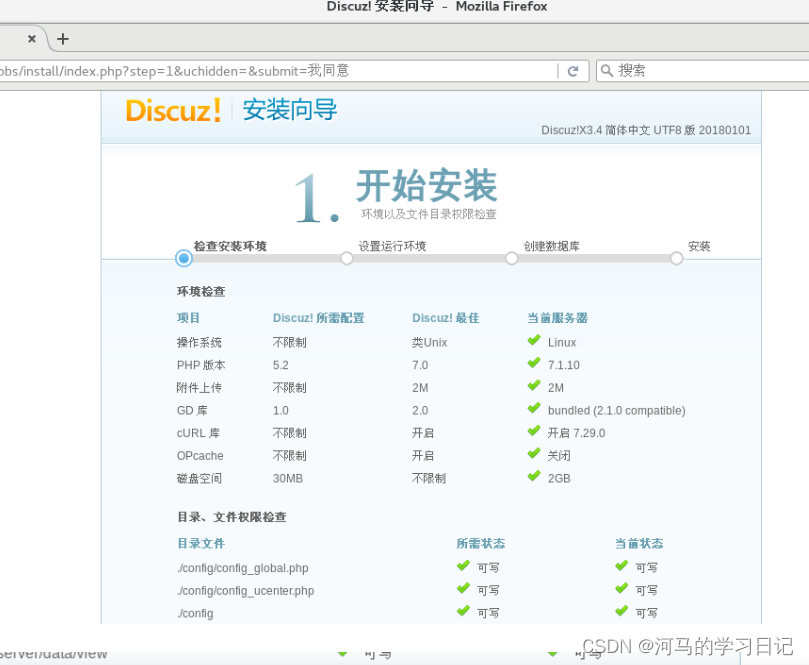Click ./config directory entry

pyautogui.click(x=195, y=613)
